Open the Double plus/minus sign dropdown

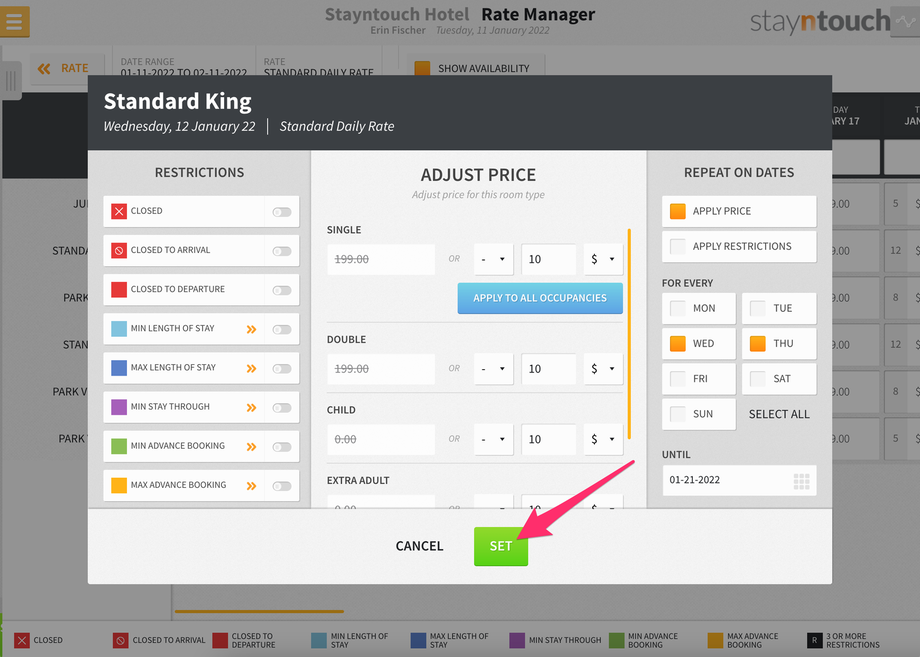point(493,369)
